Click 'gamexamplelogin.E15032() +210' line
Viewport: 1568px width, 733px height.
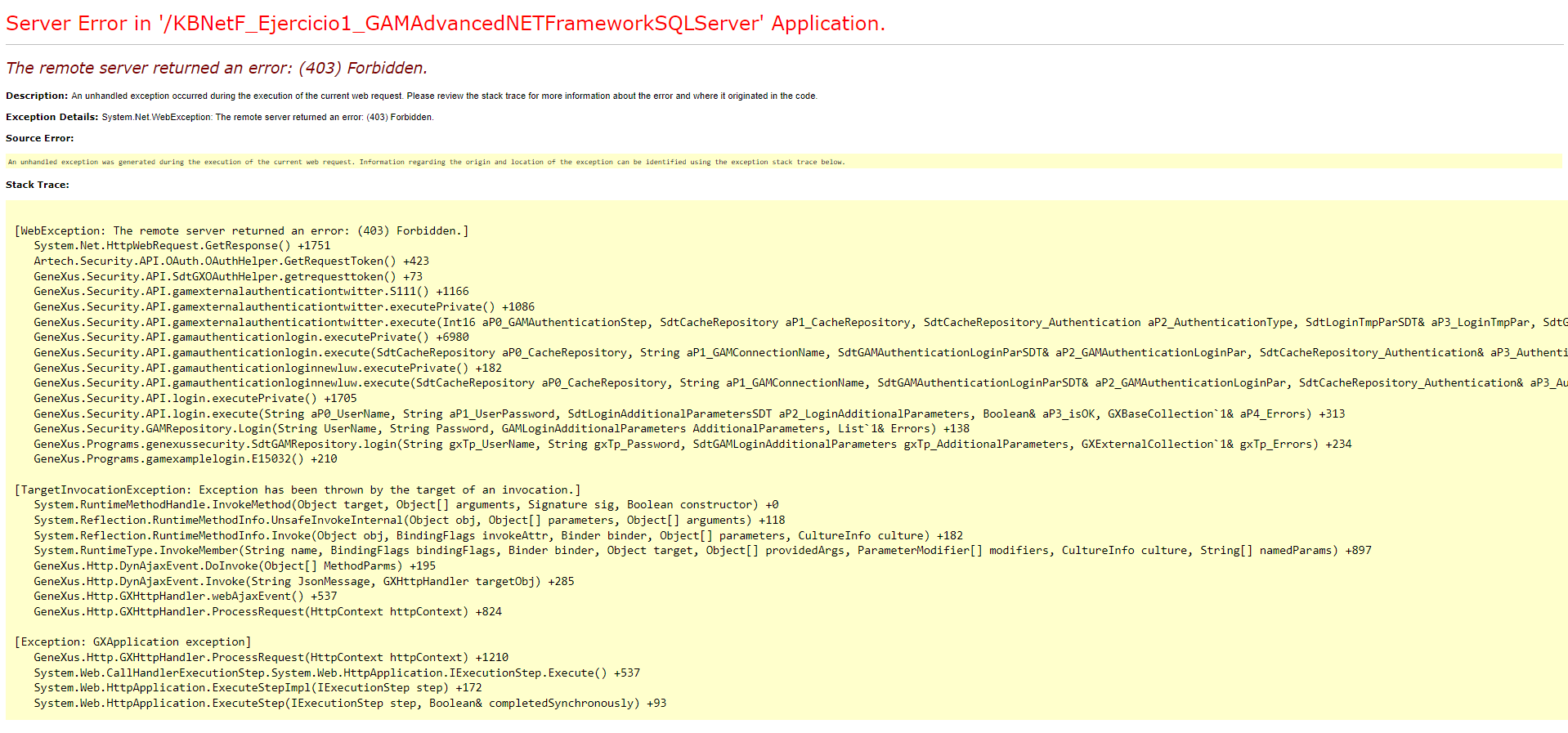pos(186,458)
